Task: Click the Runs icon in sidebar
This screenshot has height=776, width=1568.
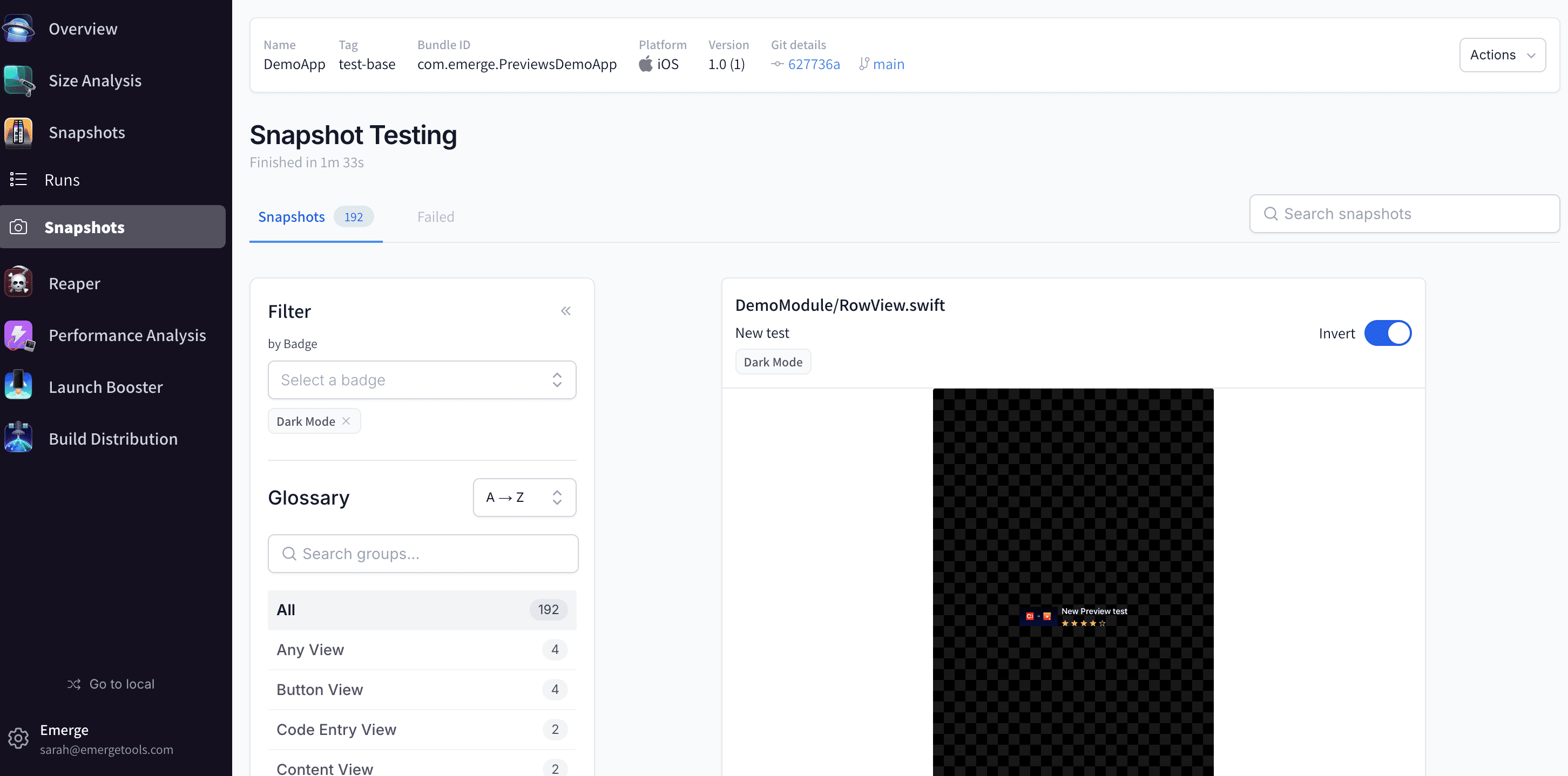Action: (19, 179)
